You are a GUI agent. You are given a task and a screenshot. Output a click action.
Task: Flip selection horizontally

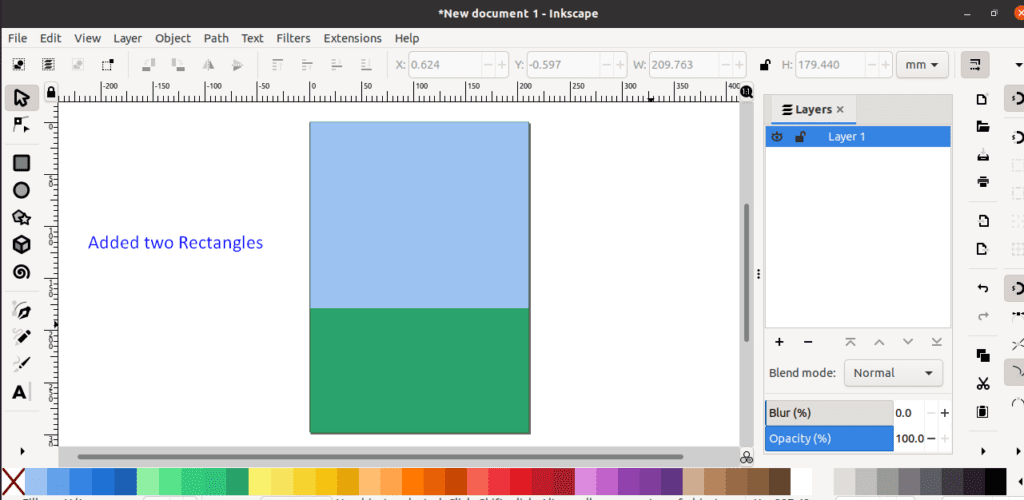point(208,65)
